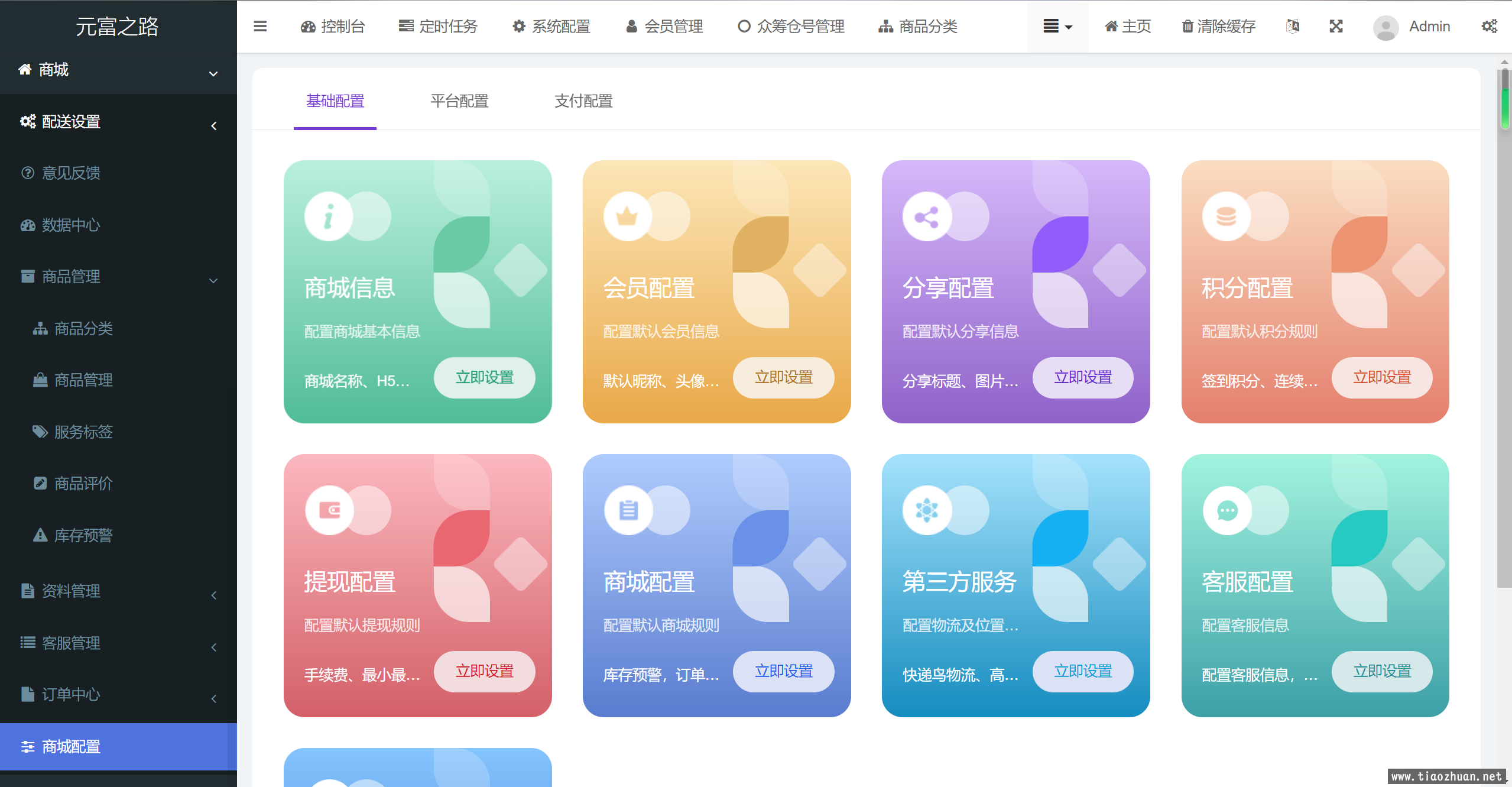Switch to the 基础配置 tab
Screen dimensions: 1512x787
click(x=335, y=101)
